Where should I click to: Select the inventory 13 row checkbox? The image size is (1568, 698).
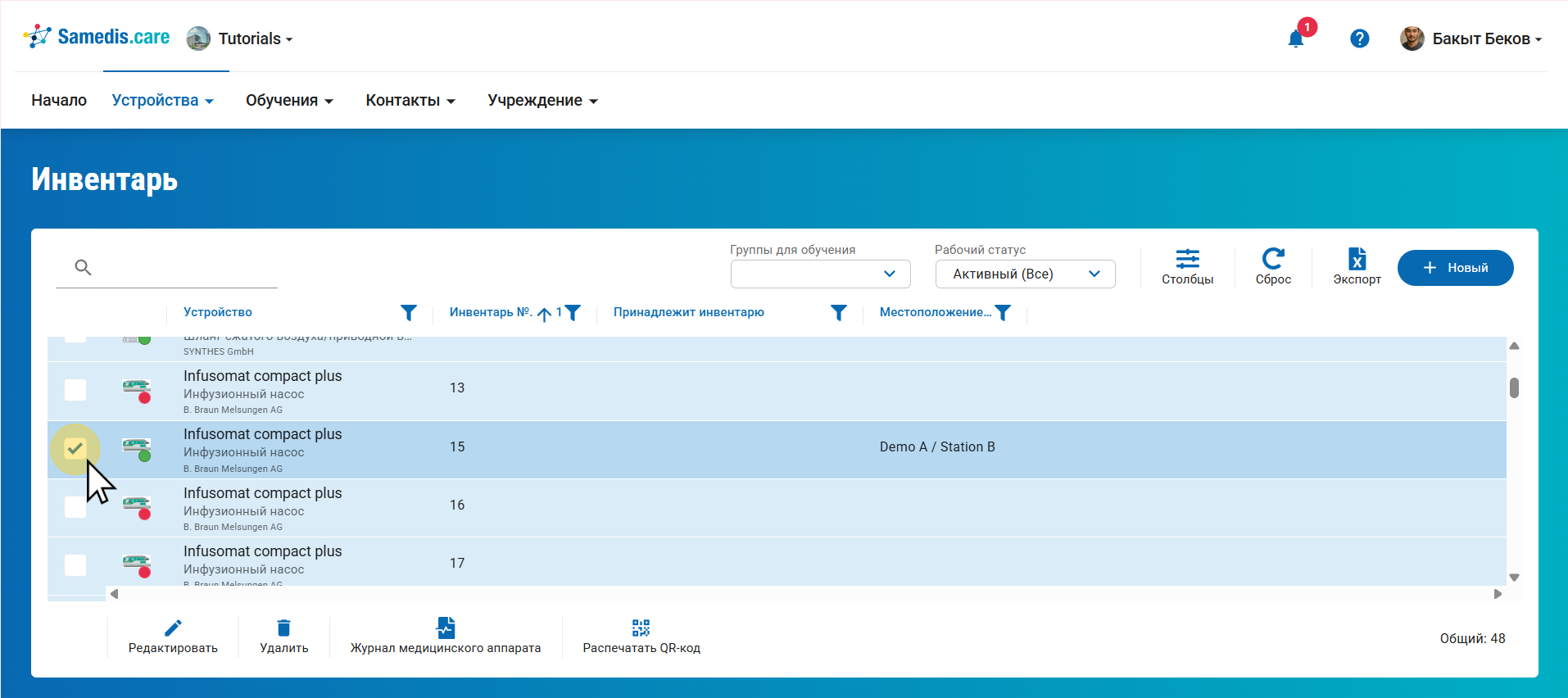click(75, 390)
